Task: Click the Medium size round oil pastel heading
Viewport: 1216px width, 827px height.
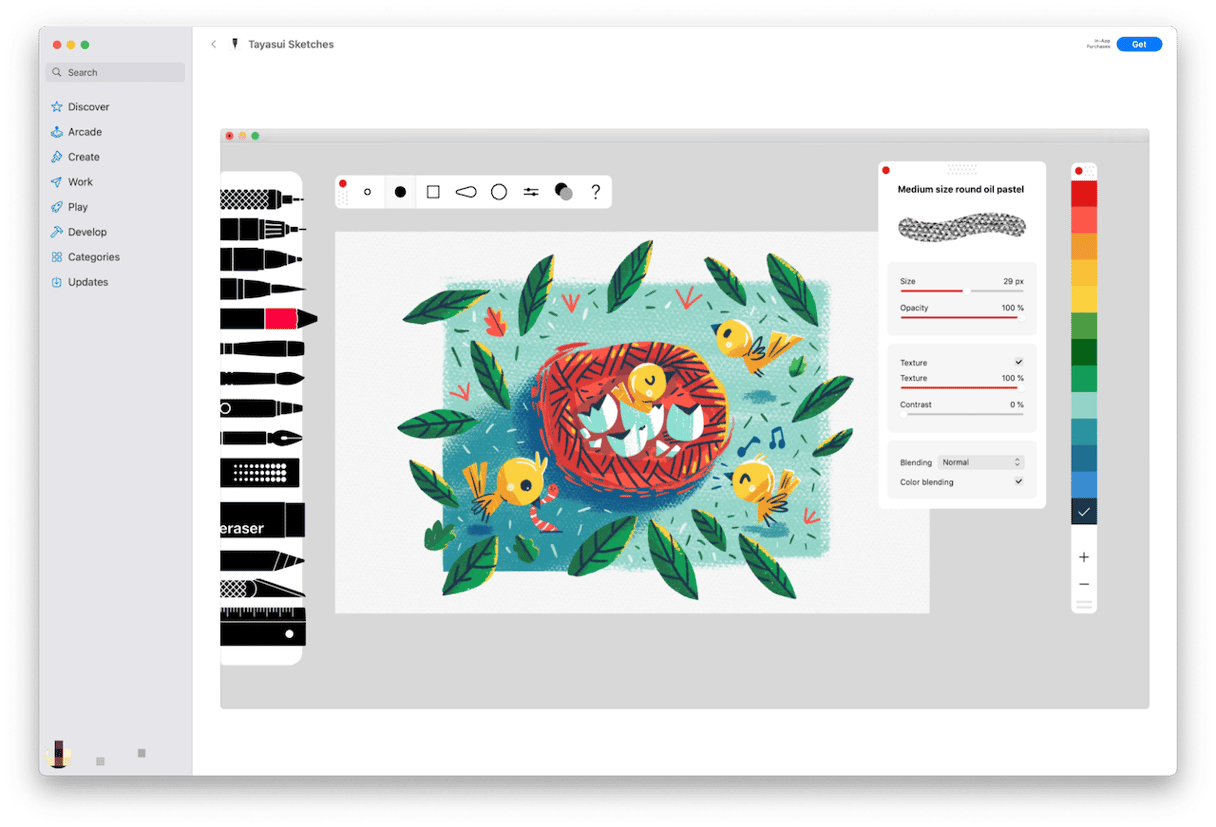Action: coord(961,189)
